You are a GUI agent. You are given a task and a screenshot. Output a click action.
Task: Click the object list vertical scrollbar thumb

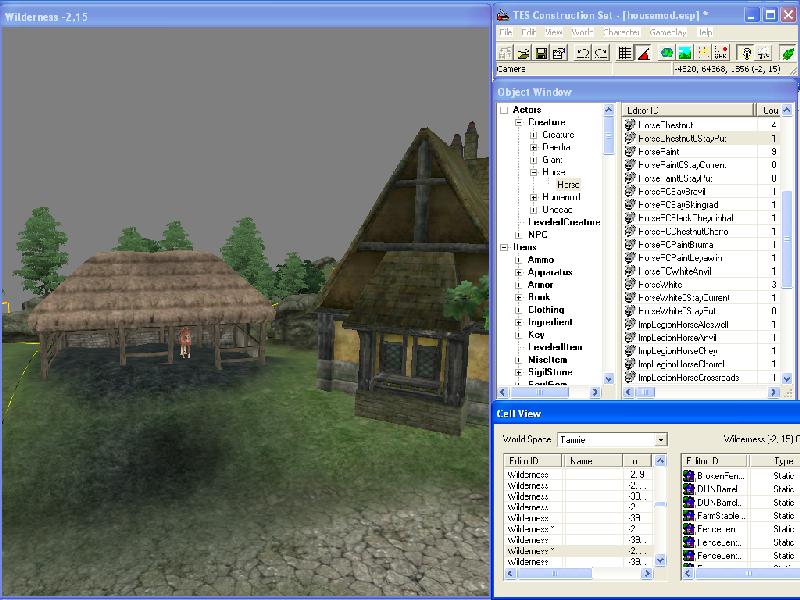787,240
